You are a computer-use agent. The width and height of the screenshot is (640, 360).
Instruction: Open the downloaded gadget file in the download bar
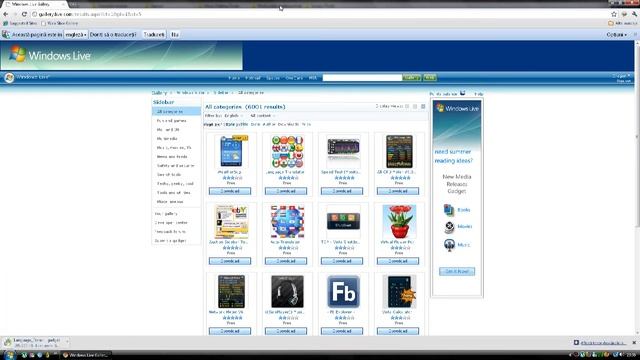[35, 342]
